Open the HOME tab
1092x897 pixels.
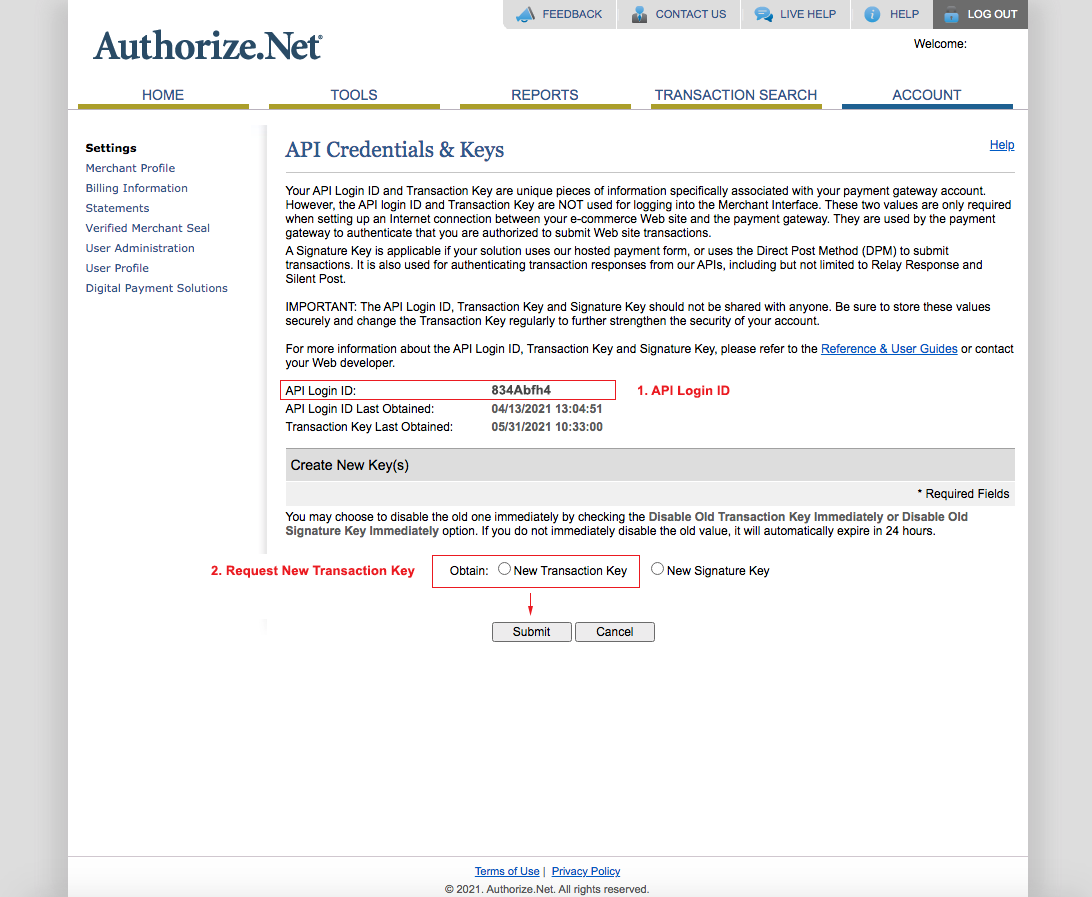pos(163,95)
